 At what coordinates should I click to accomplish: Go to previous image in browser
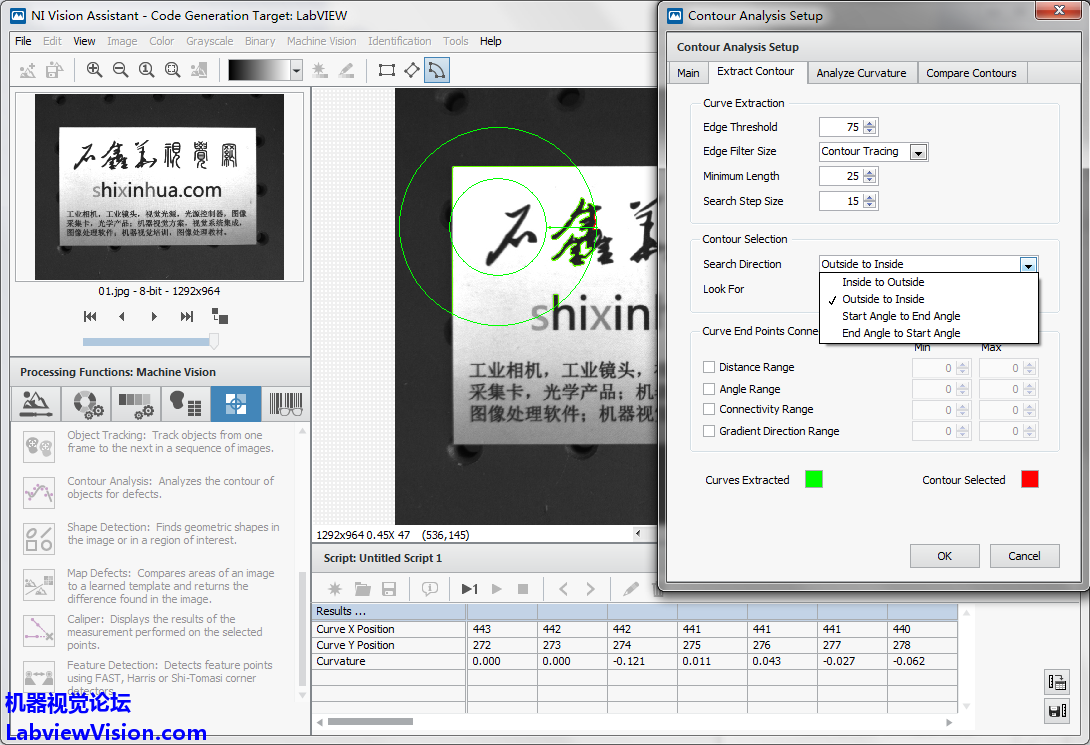tap(122, 316)
